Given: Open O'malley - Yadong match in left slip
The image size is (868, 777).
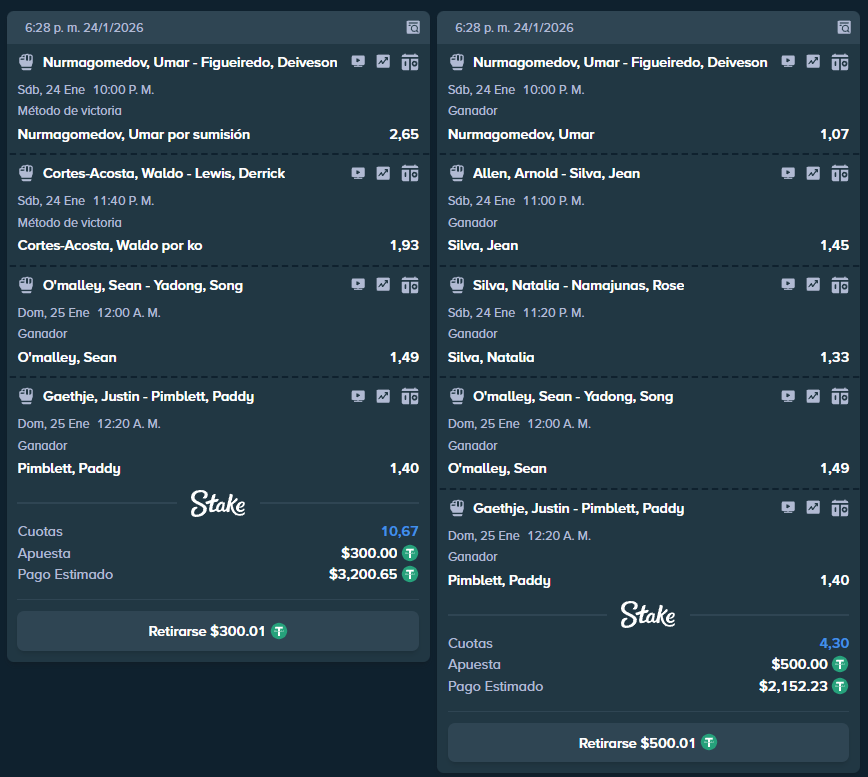Looking at the screenshot, I should coord(143,286).
